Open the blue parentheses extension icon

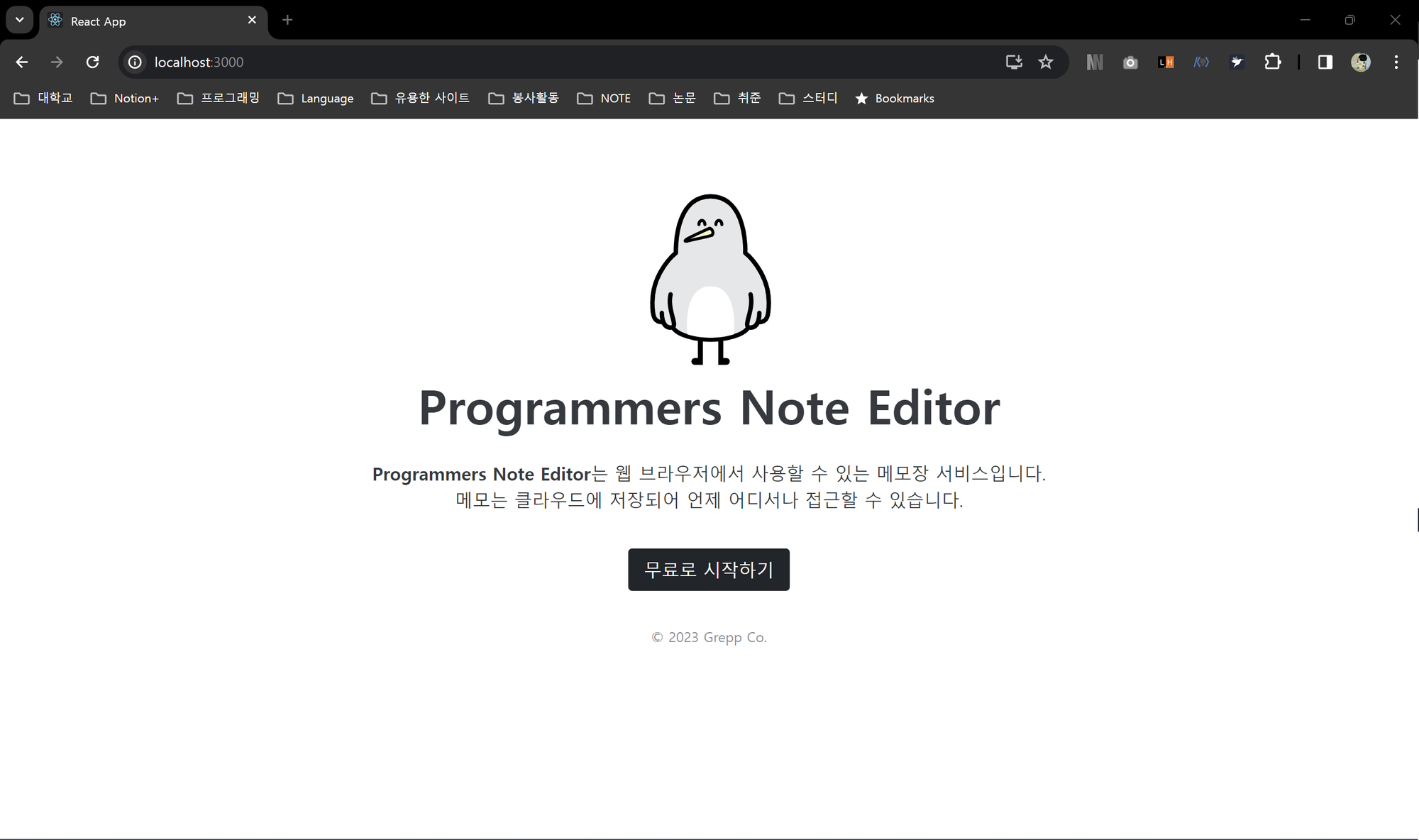(1201, 62)
